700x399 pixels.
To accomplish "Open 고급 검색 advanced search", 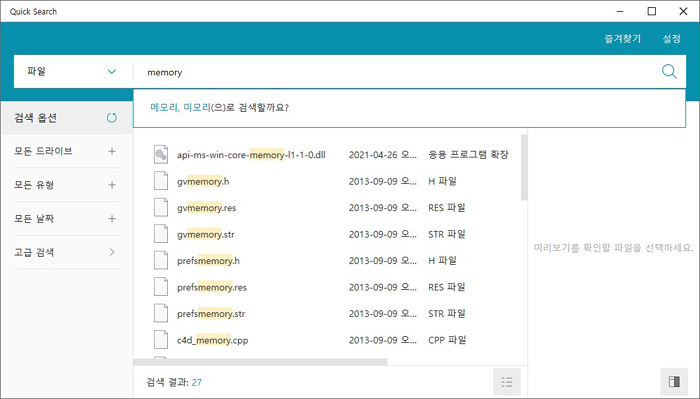I will tap(67, 252).
